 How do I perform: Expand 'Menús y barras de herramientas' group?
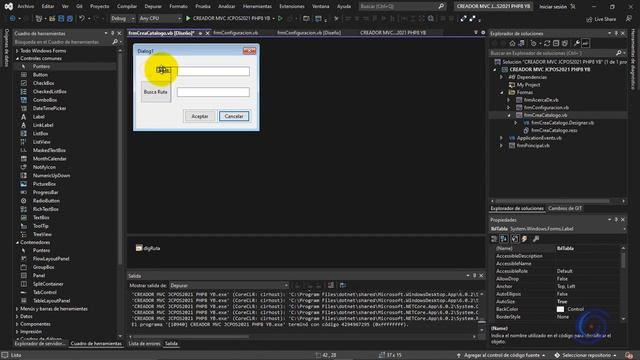(x=17, y=309)
